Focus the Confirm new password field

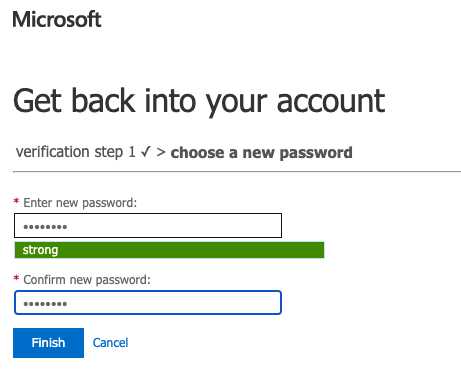(x=148, y=303)
